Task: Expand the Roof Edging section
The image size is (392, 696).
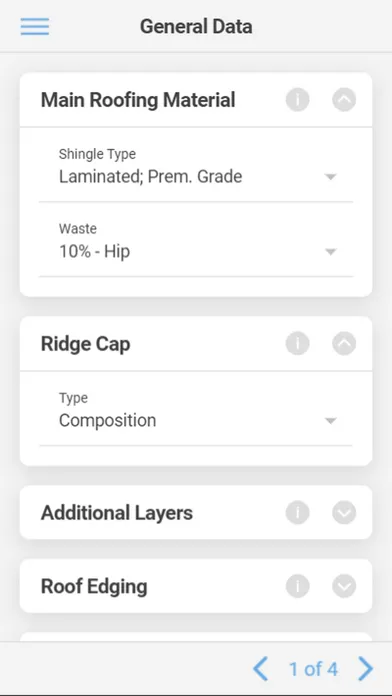Action: (344, 586)
